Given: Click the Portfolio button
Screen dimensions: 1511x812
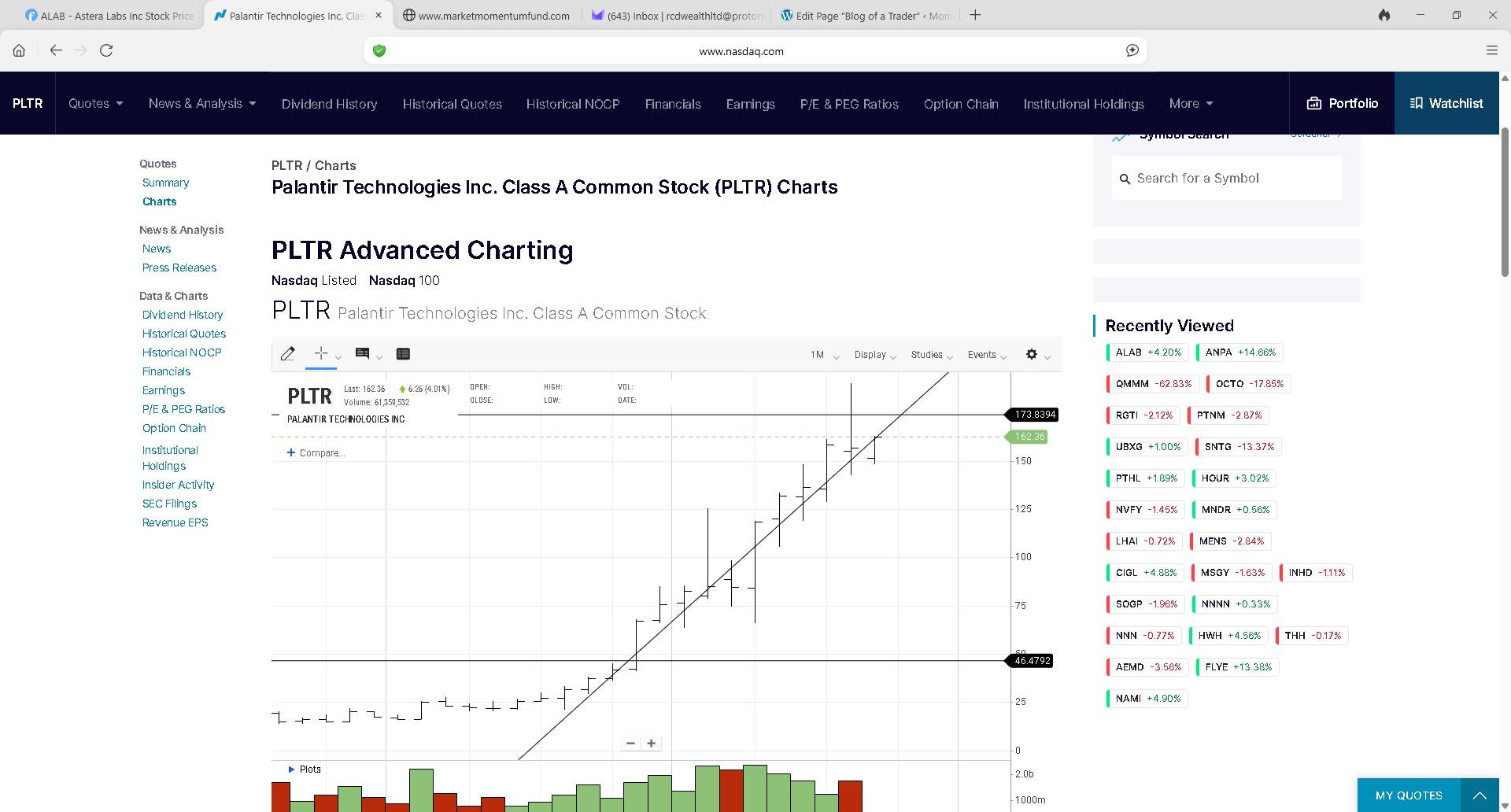Looking at the screenshot, I should point(1342,103).
